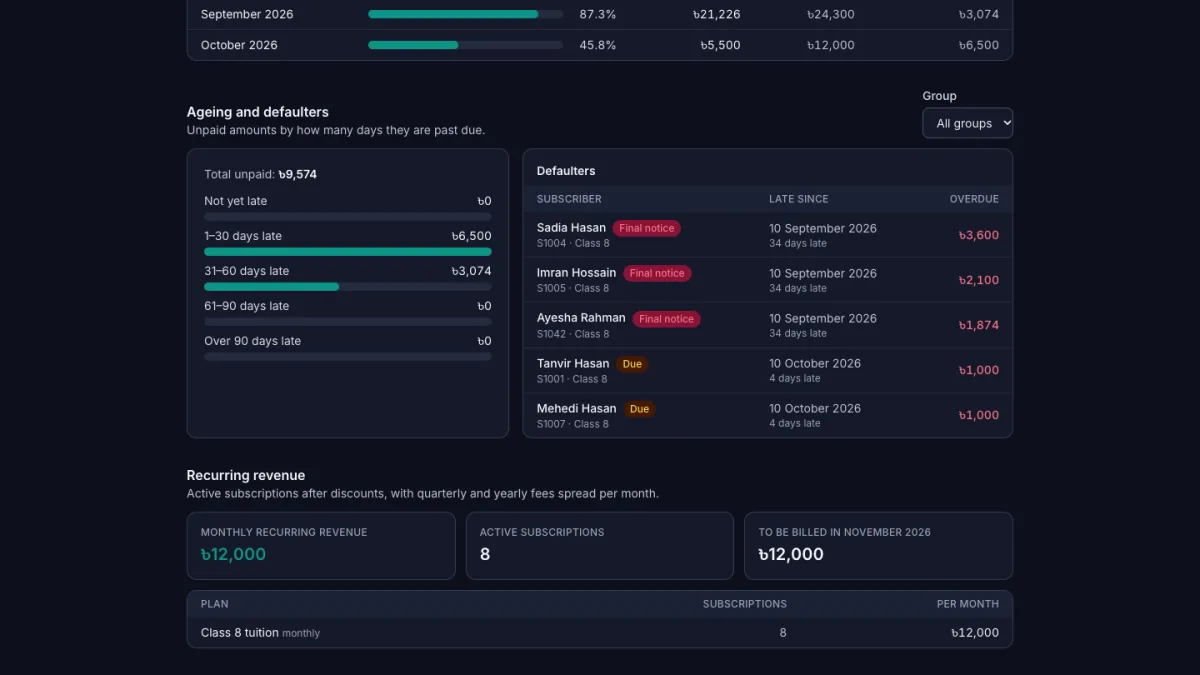This screenshot has width=1200, height=675.
Task: Click the October 2026 collection progress bar
Action: (x=465, y=45)
